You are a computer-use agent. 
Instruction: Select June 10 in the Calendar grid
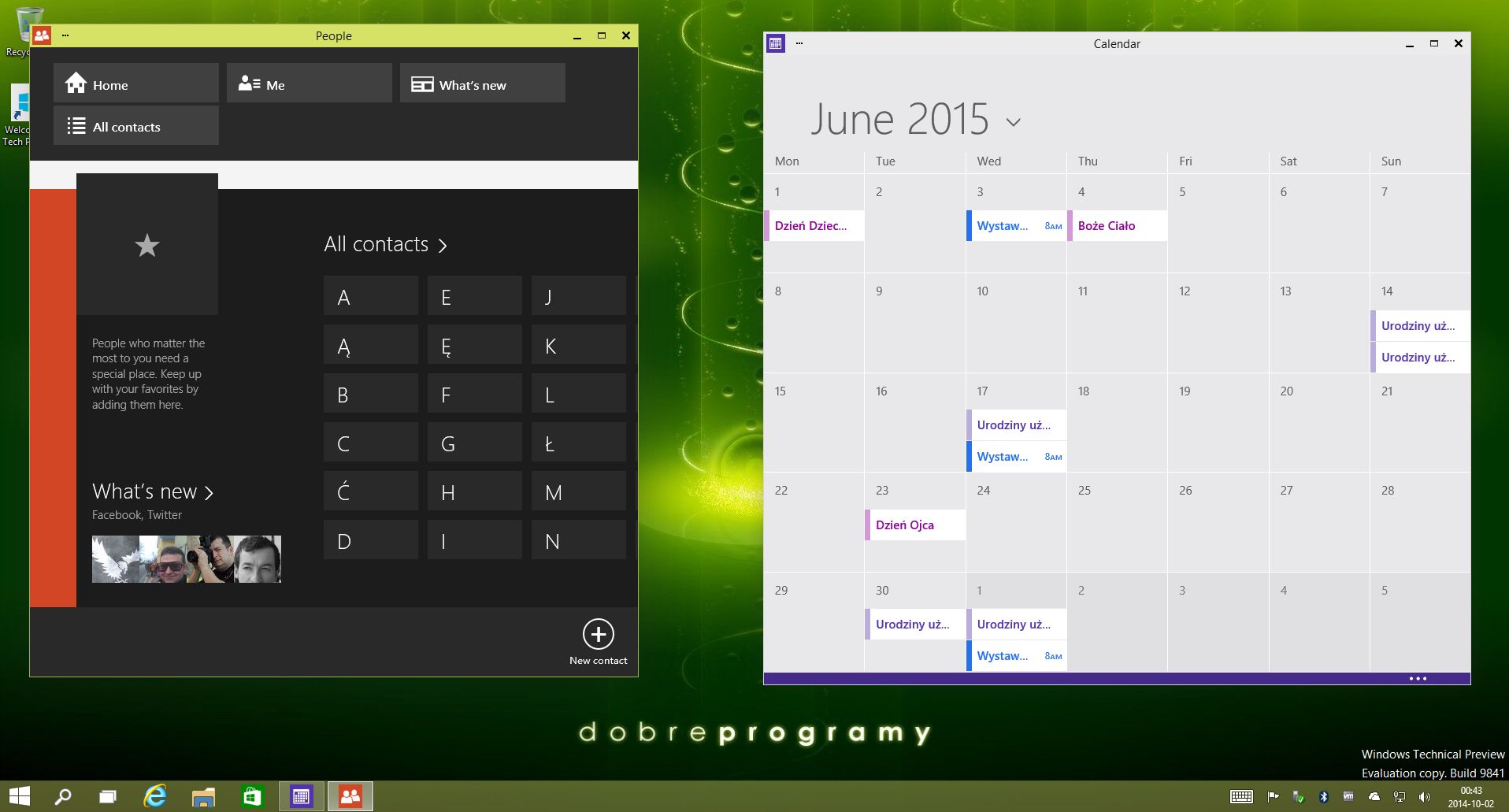coord(1017,323)
